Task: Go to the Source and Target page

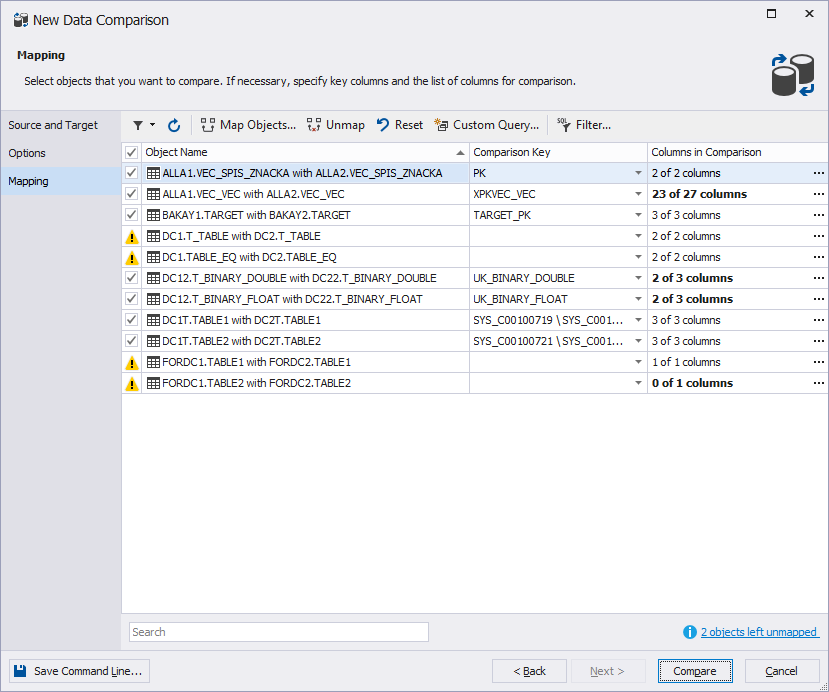Action: [53, 125]
